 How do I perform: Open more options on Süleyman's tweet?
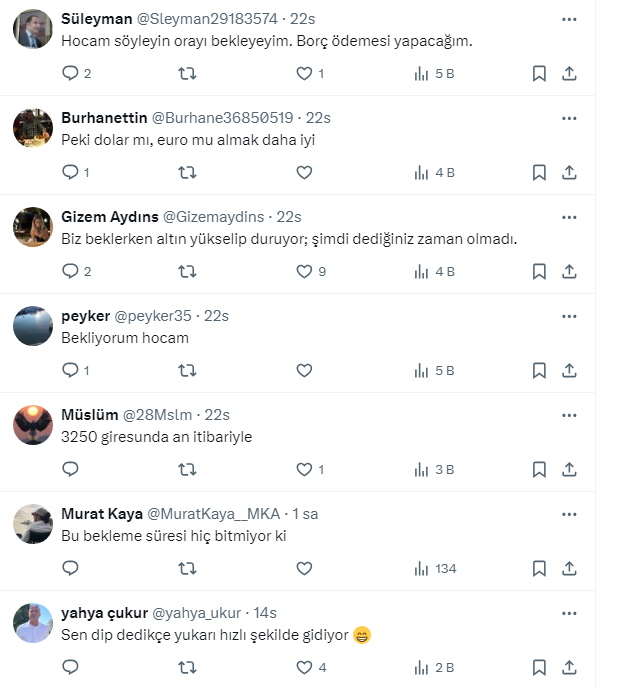coord(569,19)
